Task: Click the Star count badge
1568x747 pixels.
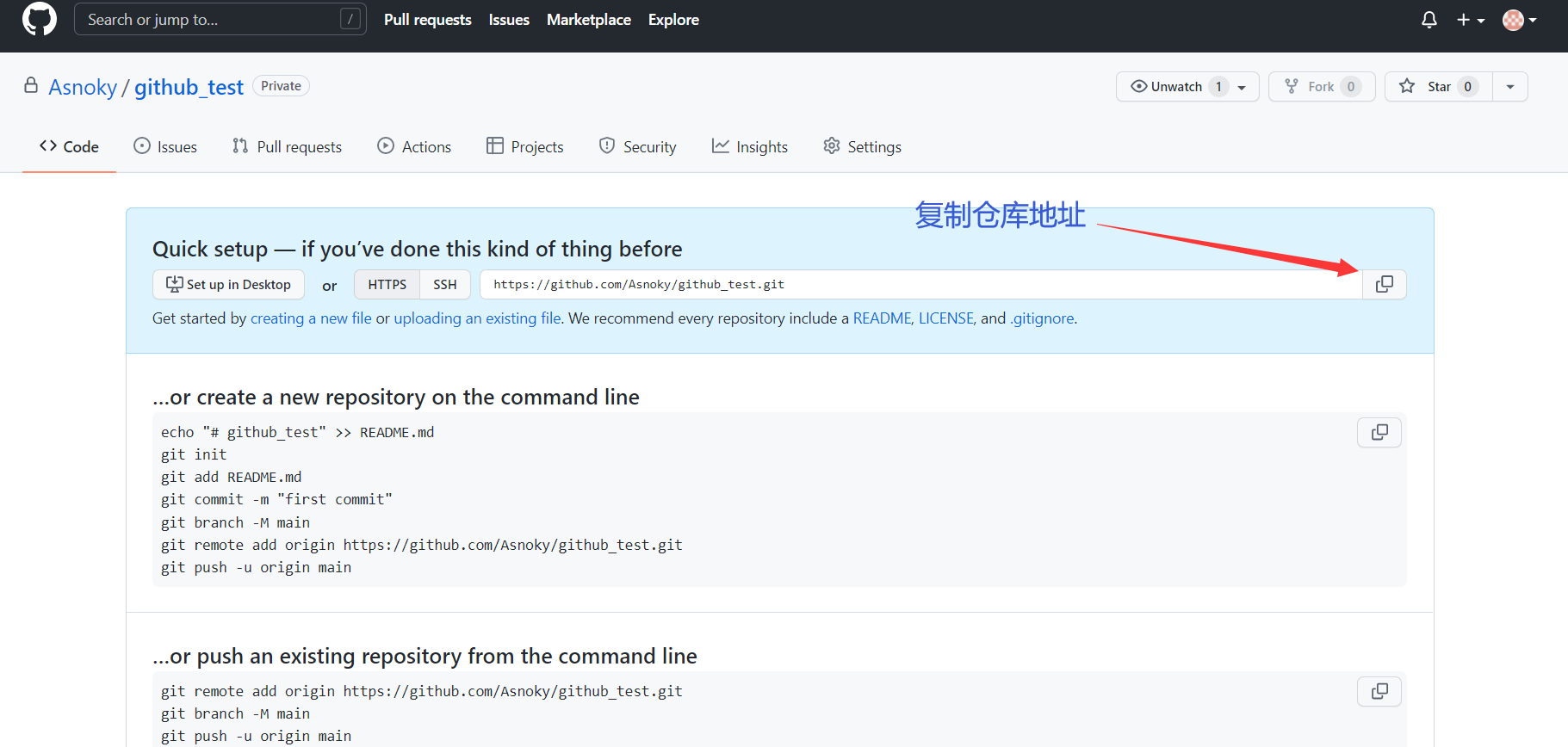Action: click(x=1468, y=86)
